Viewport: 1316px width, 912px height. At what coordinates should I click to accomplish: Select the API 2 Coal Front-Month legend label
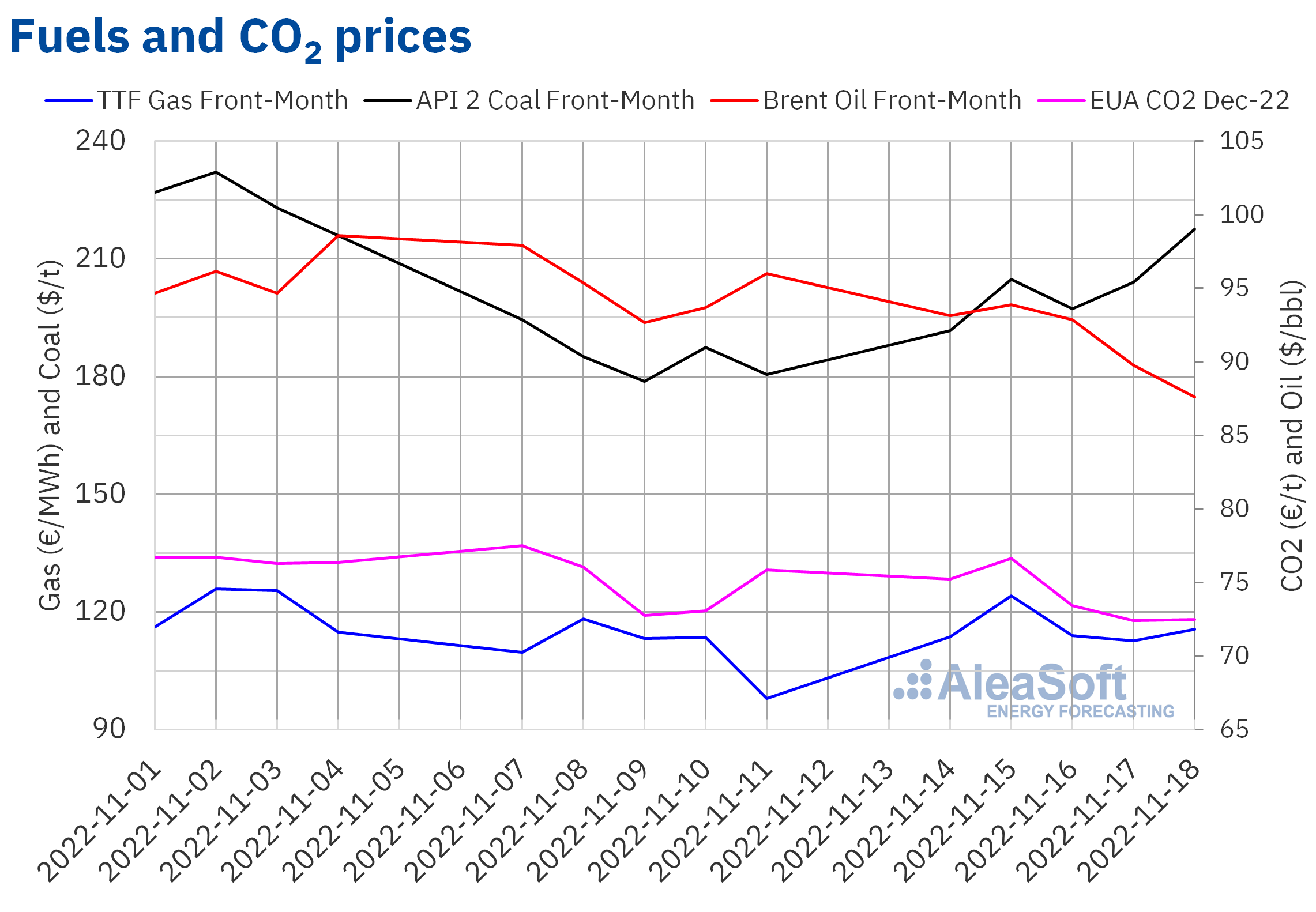tap(555, 101)
